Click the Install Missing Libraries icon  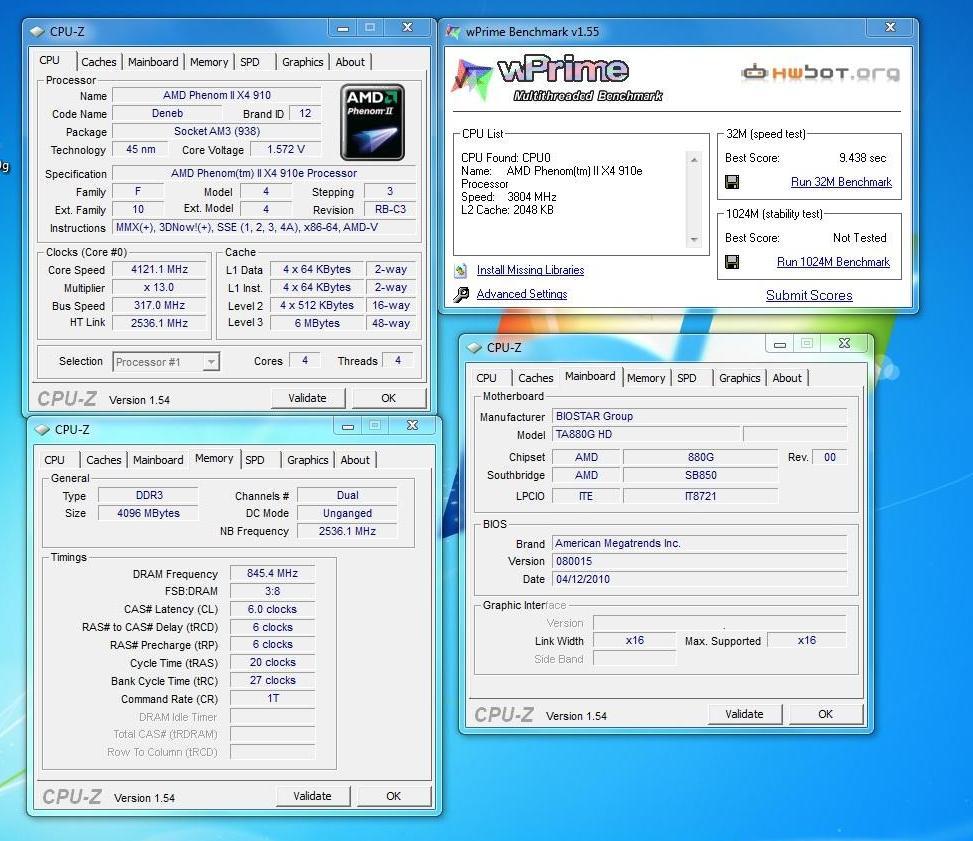click(460, 270)
